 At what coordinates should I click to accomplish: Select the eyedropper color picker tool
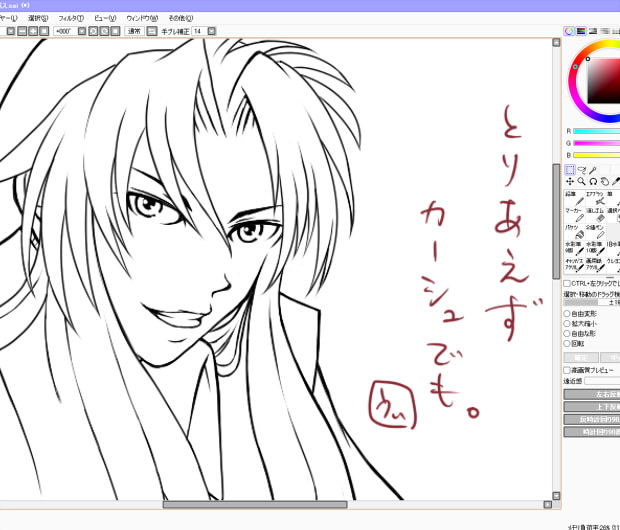(x=616, y=182)
